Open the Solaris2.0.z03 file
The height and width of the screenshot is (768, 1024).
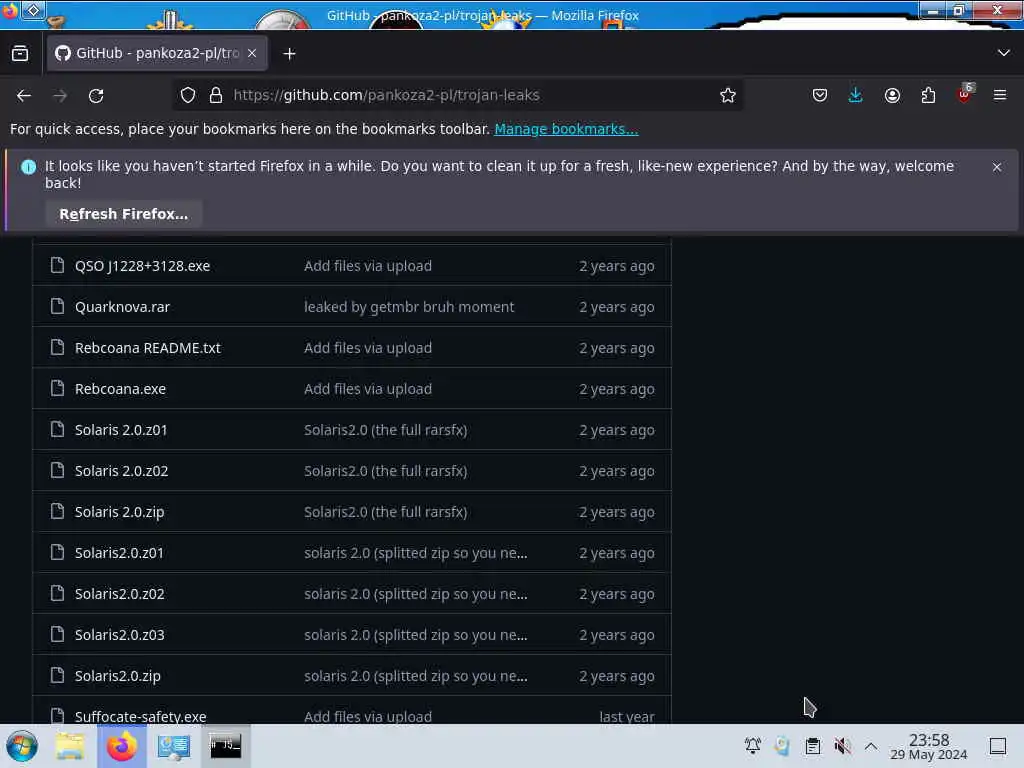[120, 635]
